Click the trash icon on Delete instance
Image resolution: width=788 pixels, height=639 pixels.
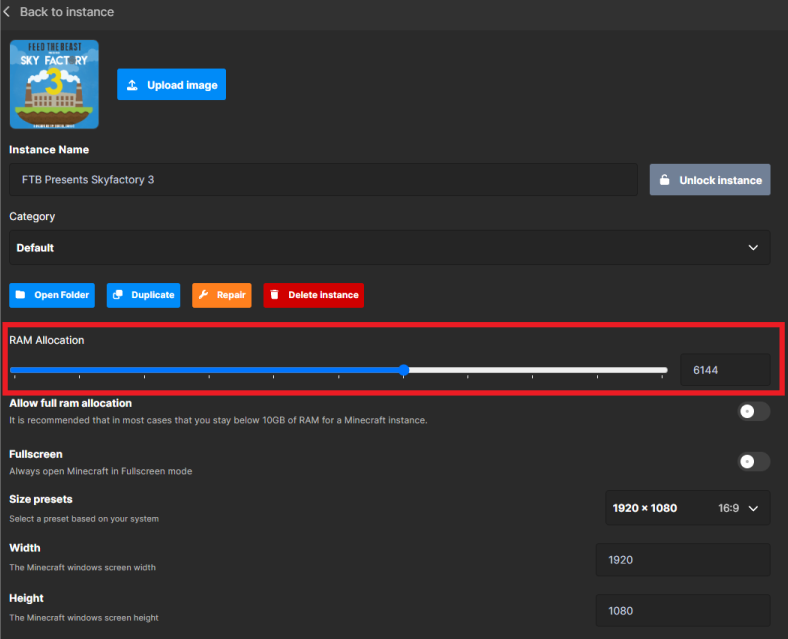click(x=275, y=295)
